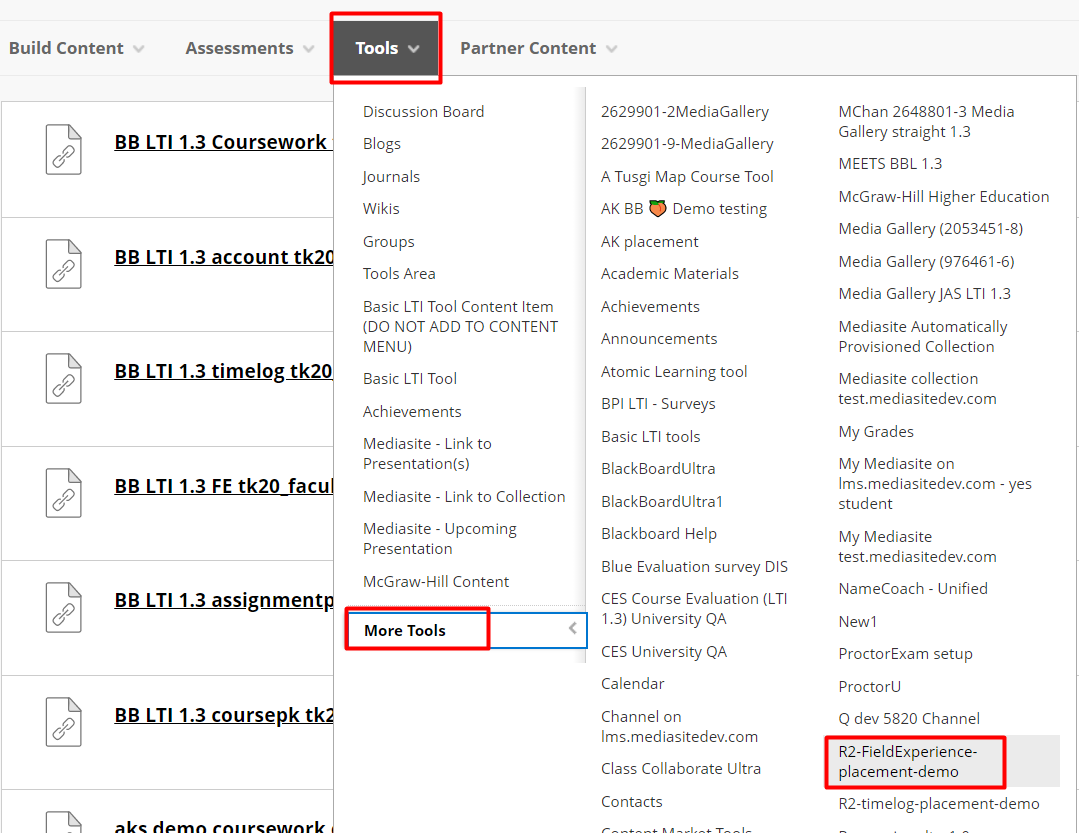Click link icon beside BB LTI 1.3 account

(63, 264)
